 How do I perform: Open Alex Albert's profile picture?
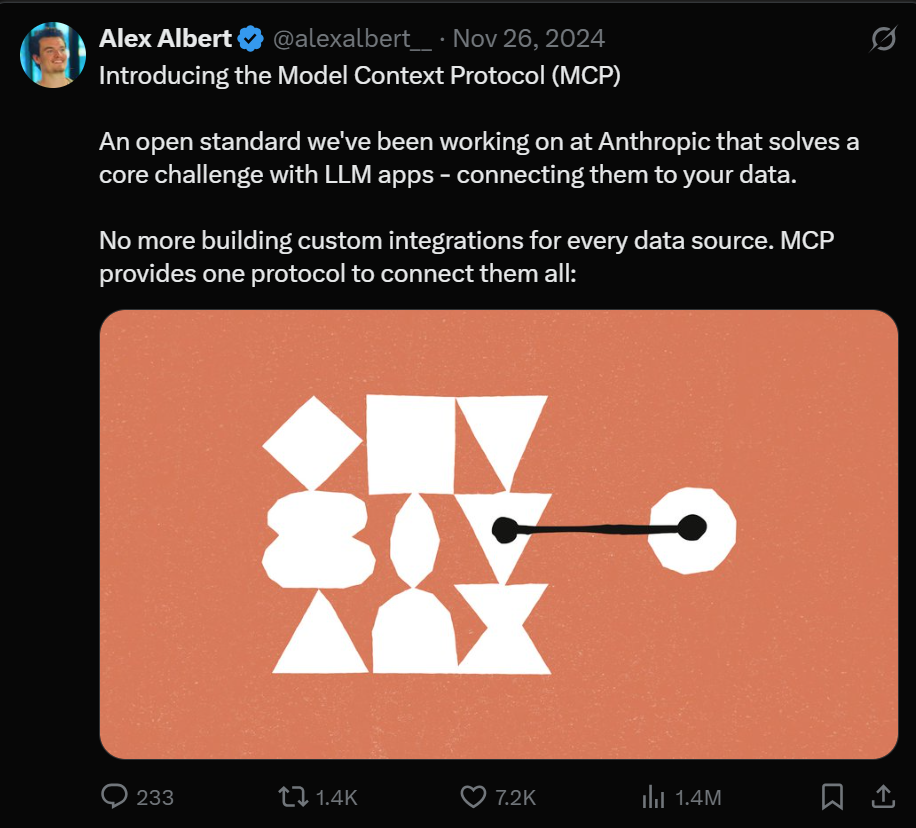click(x=53, y=55)
